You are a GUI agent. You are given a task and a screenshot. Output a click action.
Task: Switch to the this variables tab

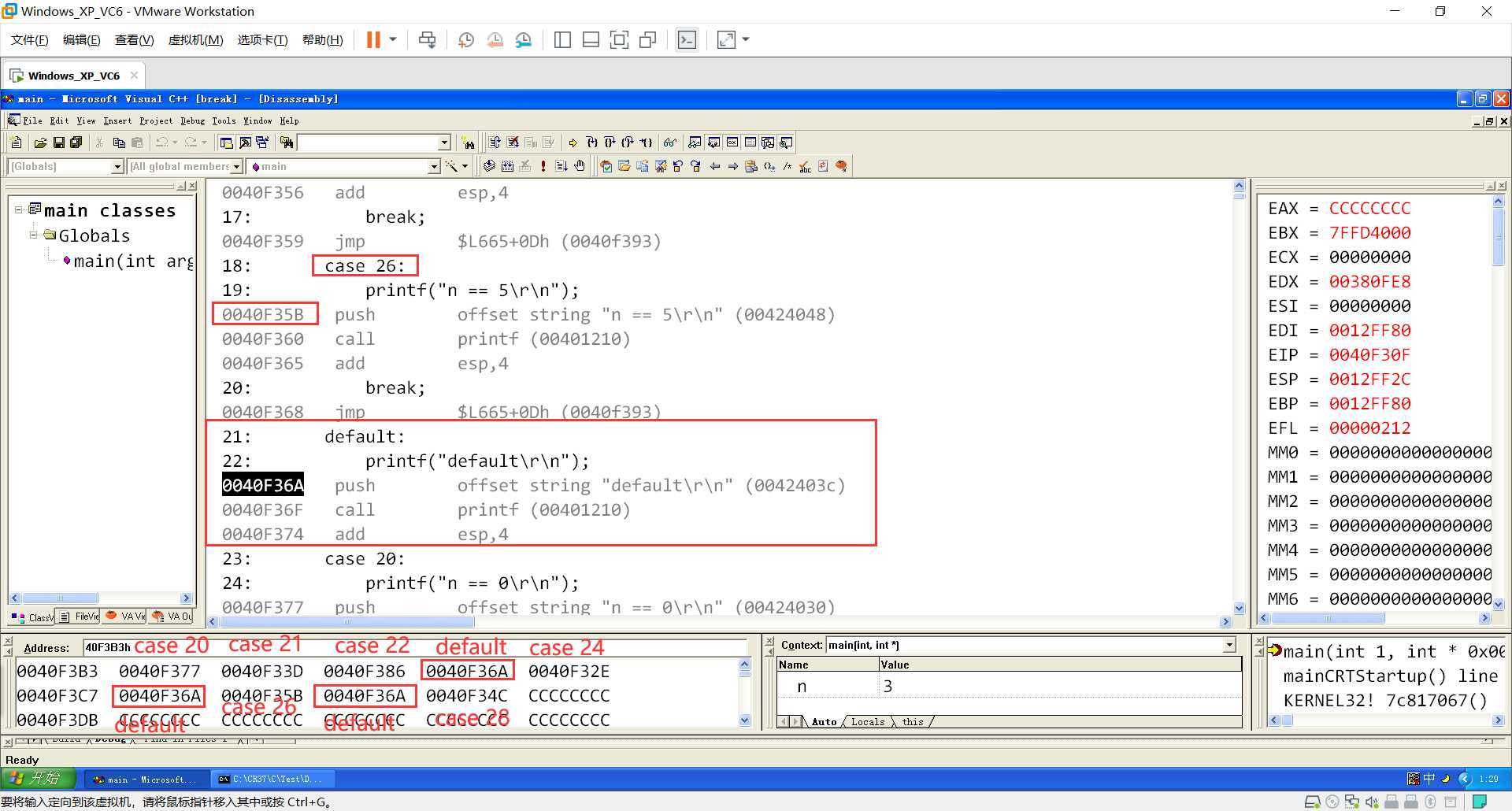(913, 721)
